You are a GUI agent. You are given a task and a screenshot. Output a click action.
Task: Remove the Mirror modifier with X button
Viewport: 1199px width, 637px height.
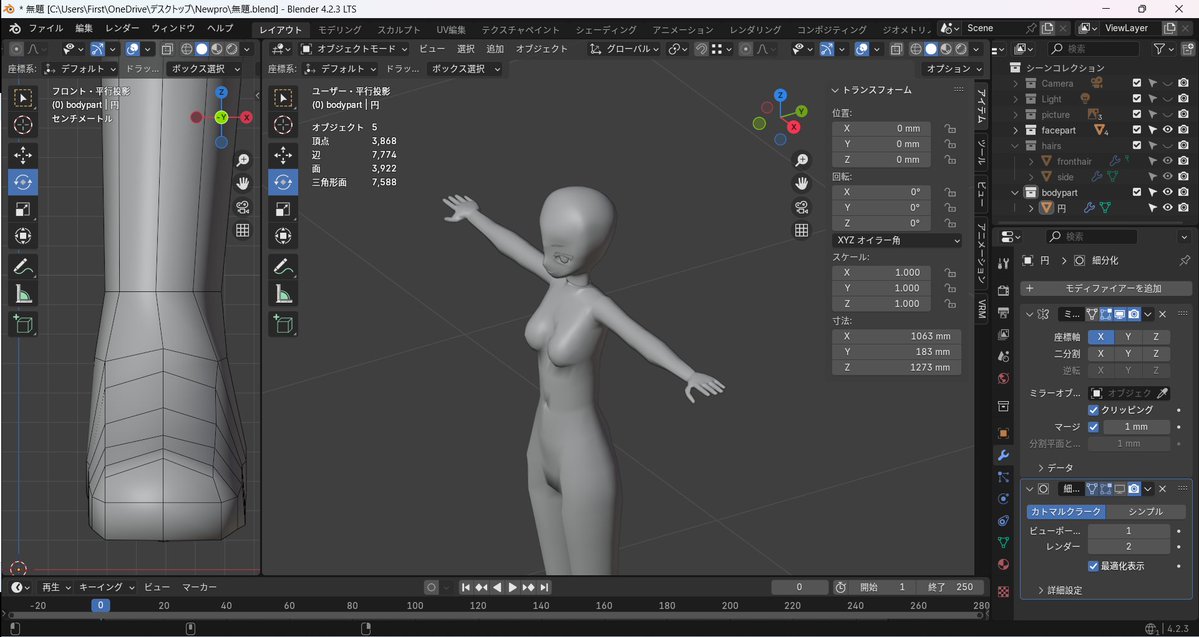(x=1162, y=314)
